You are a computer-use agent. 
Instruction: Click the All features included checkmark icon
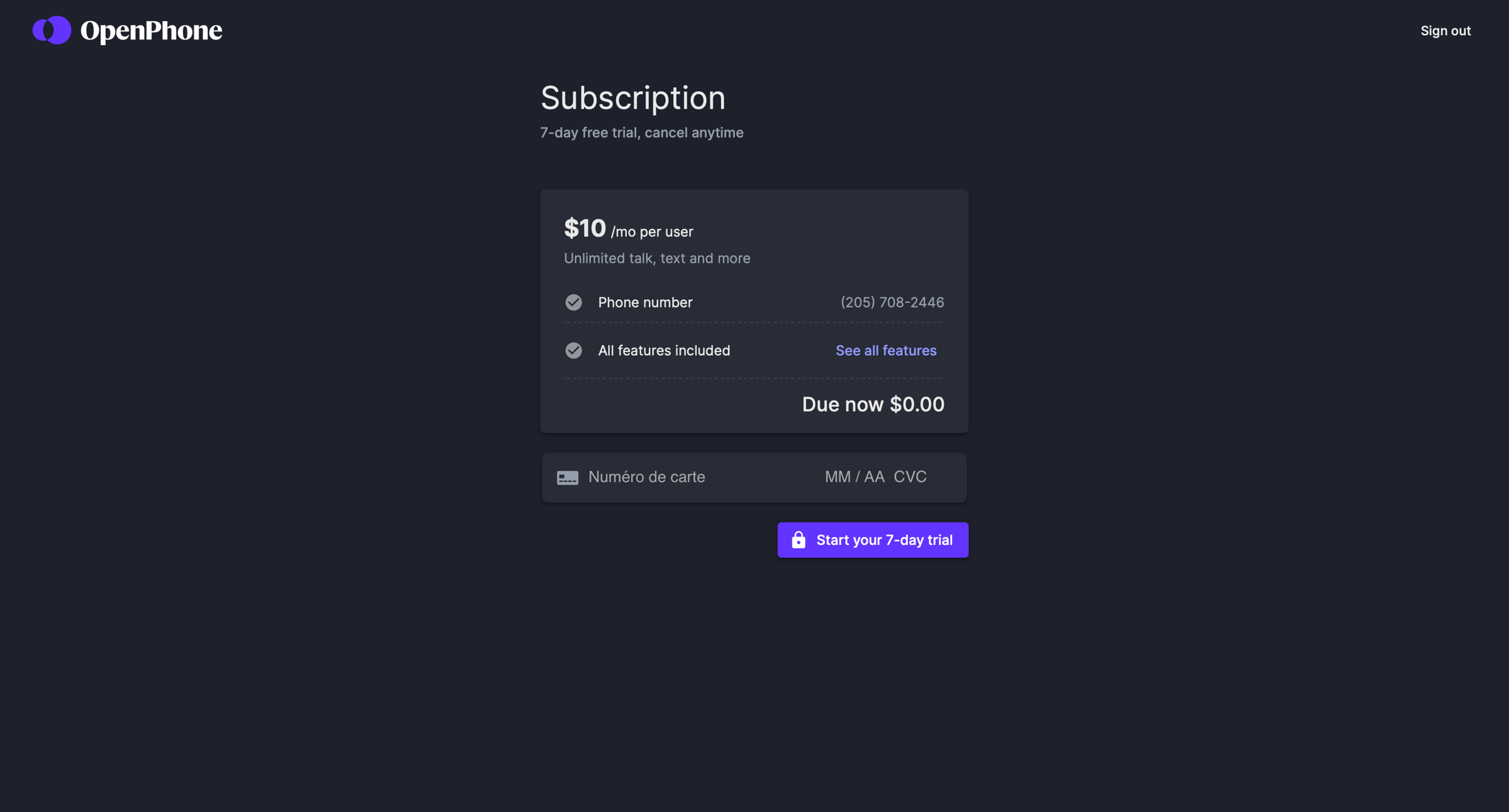click(x=573, y=350)
